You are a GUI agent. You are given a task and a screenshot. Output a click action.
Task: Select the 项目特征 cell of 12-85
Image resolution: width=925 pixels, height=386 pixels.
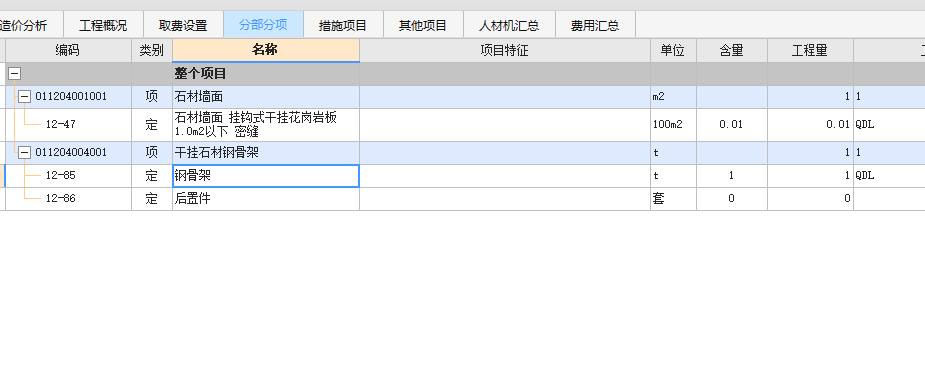(505, 176)
